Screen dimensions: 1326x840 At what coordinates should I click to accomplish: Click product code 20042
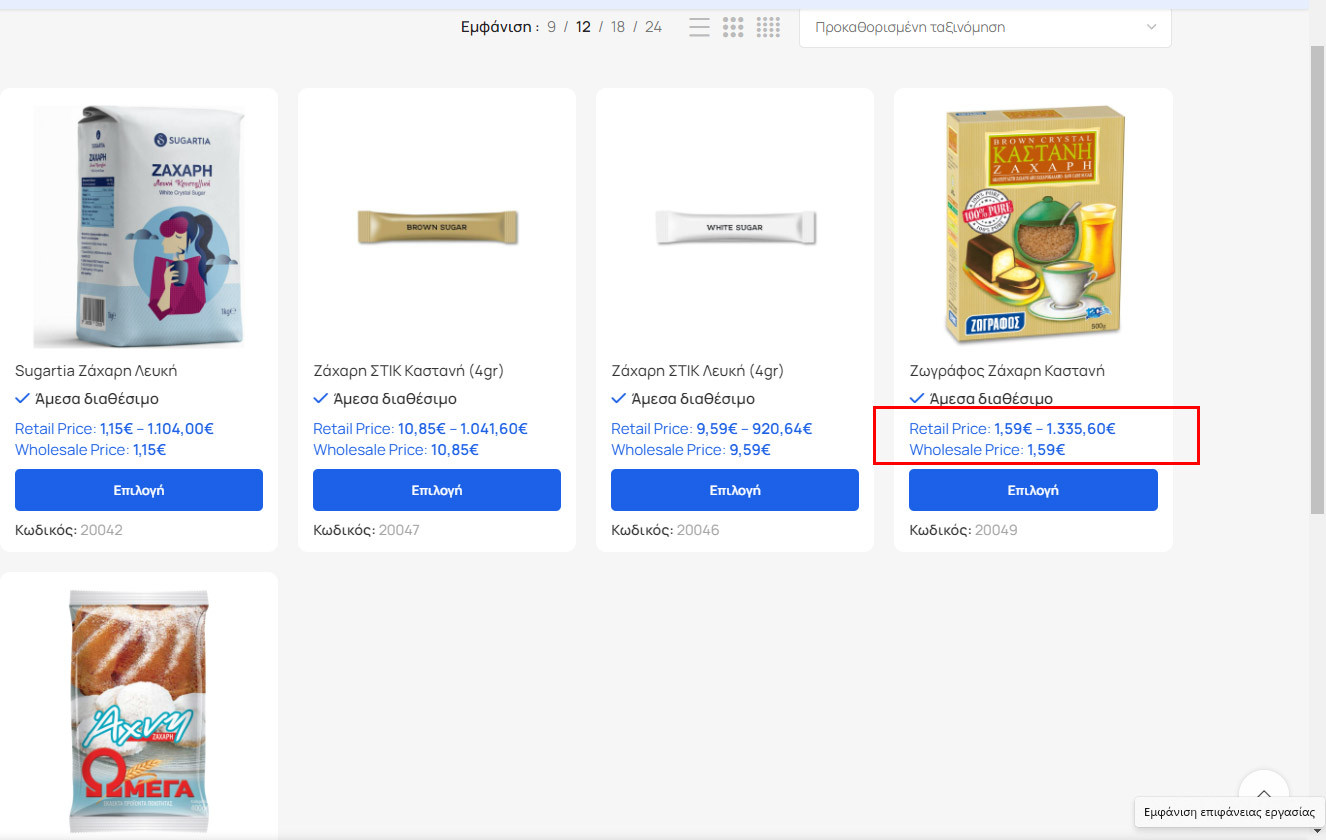point(101,530)
